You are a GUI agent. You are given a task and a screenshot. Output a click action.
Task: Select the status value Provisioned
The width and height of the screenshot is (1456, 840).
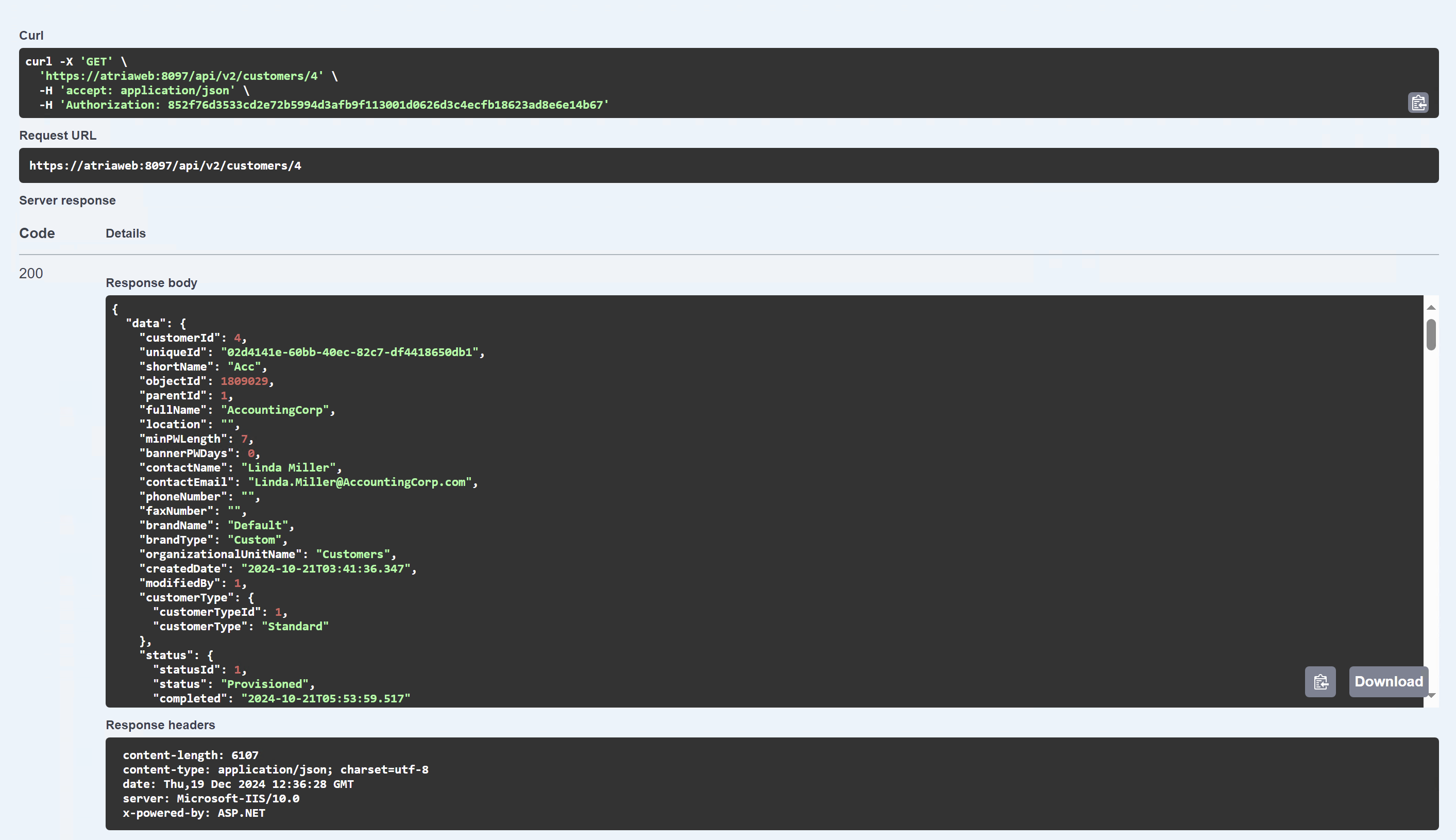[266, 684]
